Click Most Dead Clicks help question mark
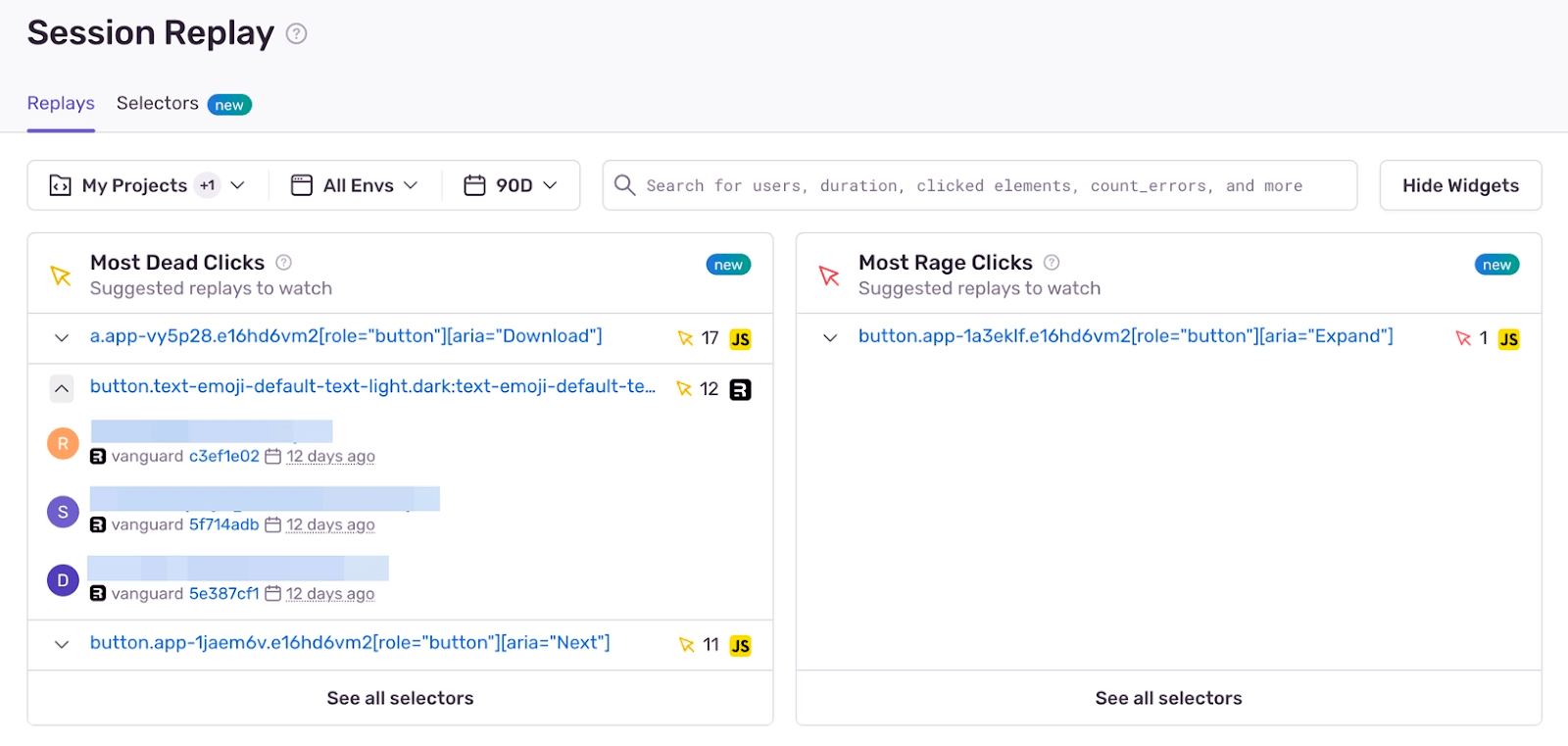 coord(284,262)
